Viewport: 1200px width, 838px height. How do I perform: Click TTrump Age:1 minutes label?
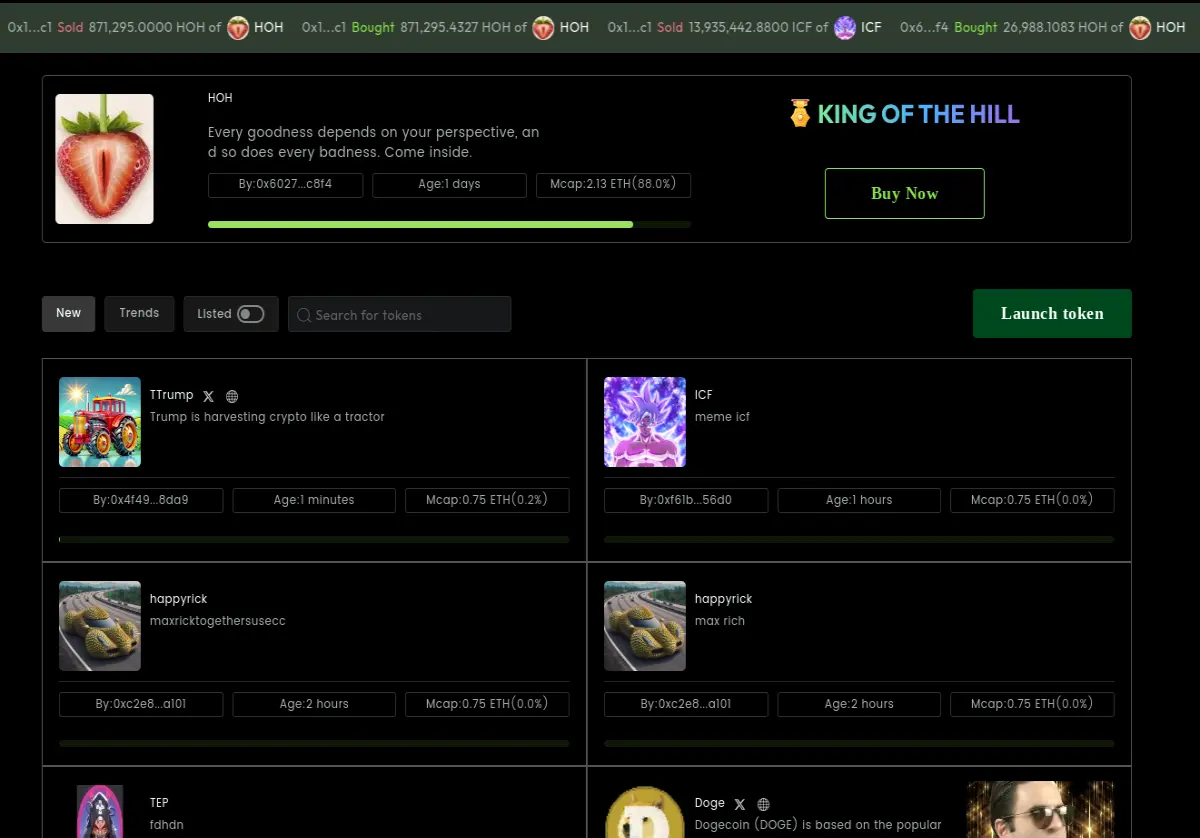[x=314, y=500]
